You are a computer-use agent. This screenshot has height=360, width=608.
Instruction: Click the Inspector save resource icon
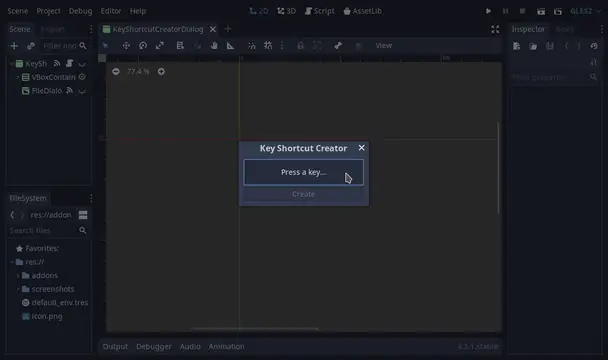550,46
